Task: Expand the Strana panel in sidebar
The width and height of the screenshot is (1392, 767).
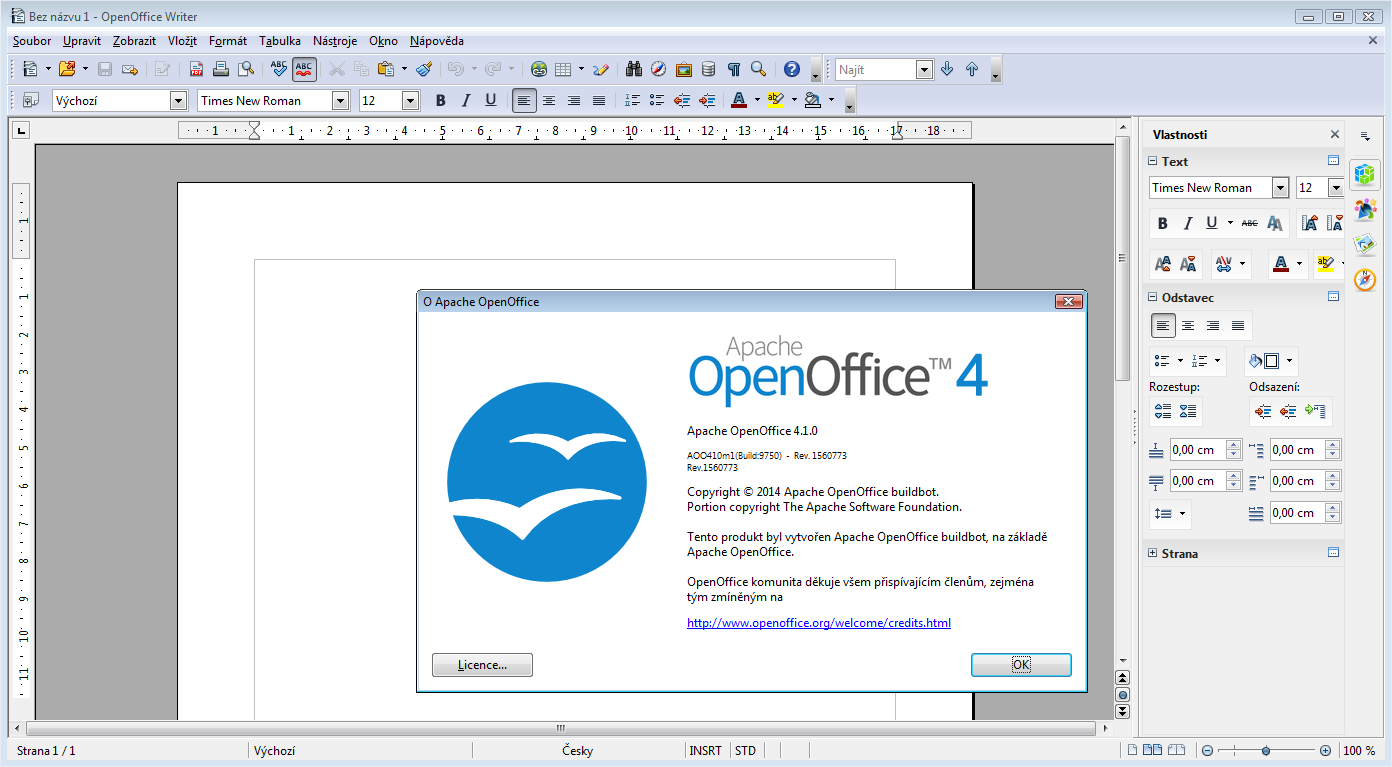Action: (x=1152, y=553)
